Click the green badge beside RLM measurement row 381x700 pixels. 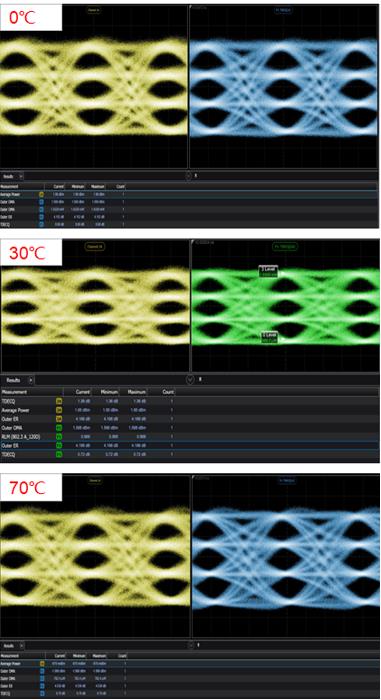[x=59, y=437]
